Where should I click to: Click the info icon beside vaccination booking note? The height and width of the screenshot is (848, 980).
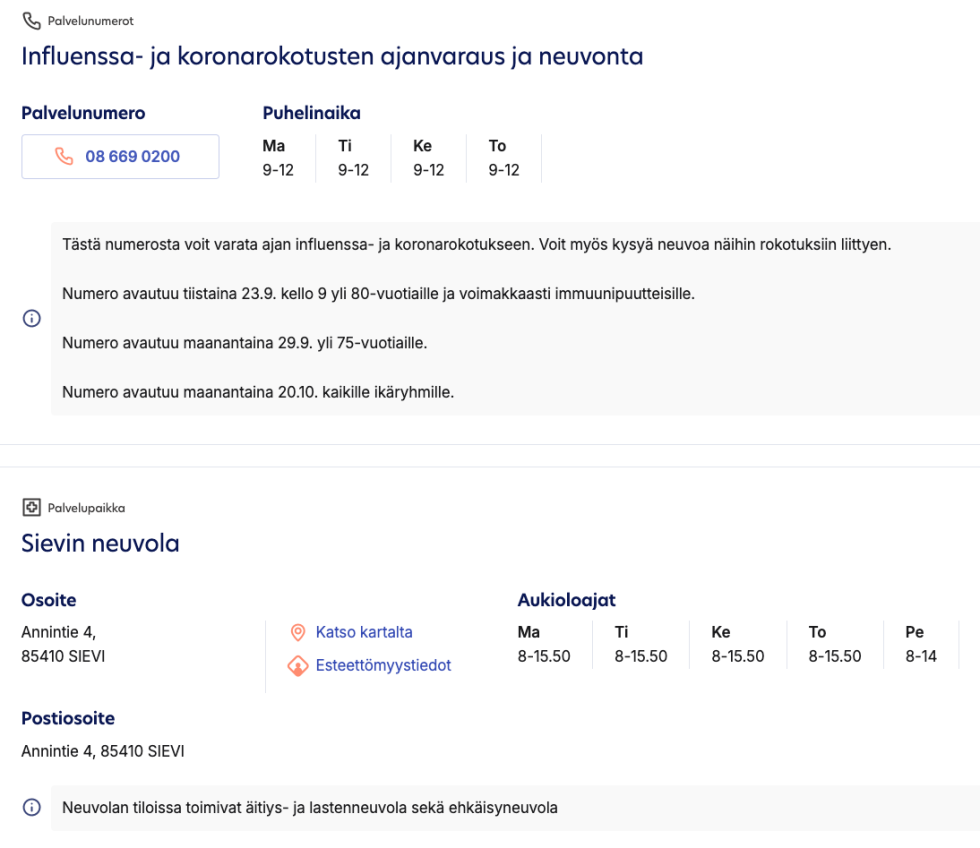pyautogui.click(x=32, y=319)
